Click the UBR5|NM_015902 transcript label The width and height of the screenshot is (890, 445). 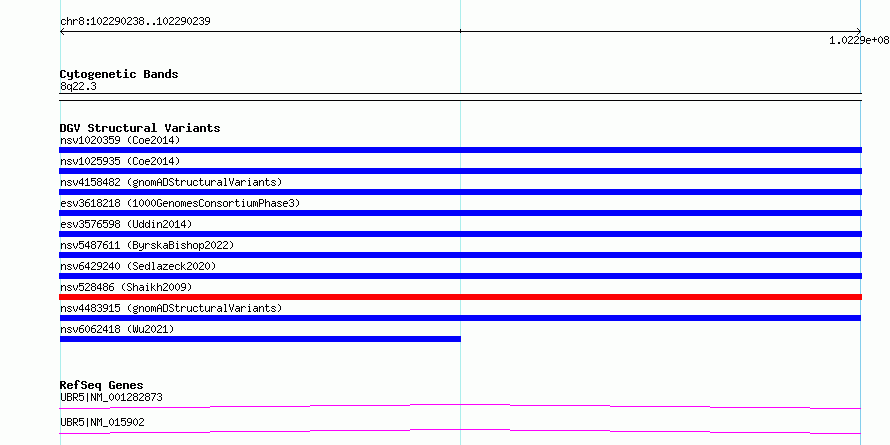(102, 422)
